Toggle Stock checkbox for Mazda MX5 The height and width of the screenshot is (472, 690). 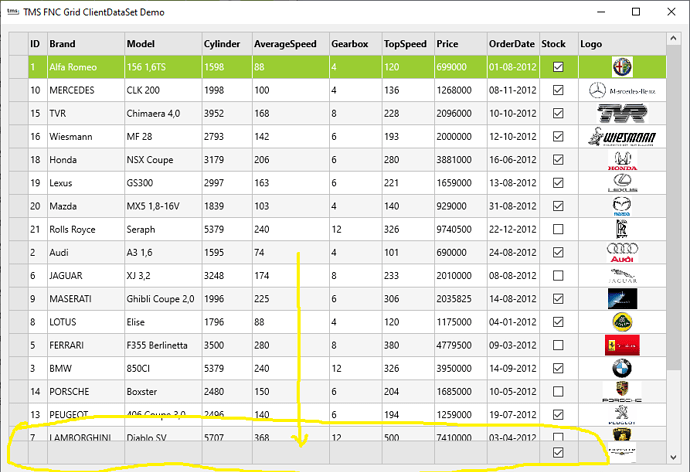[558, 206]
